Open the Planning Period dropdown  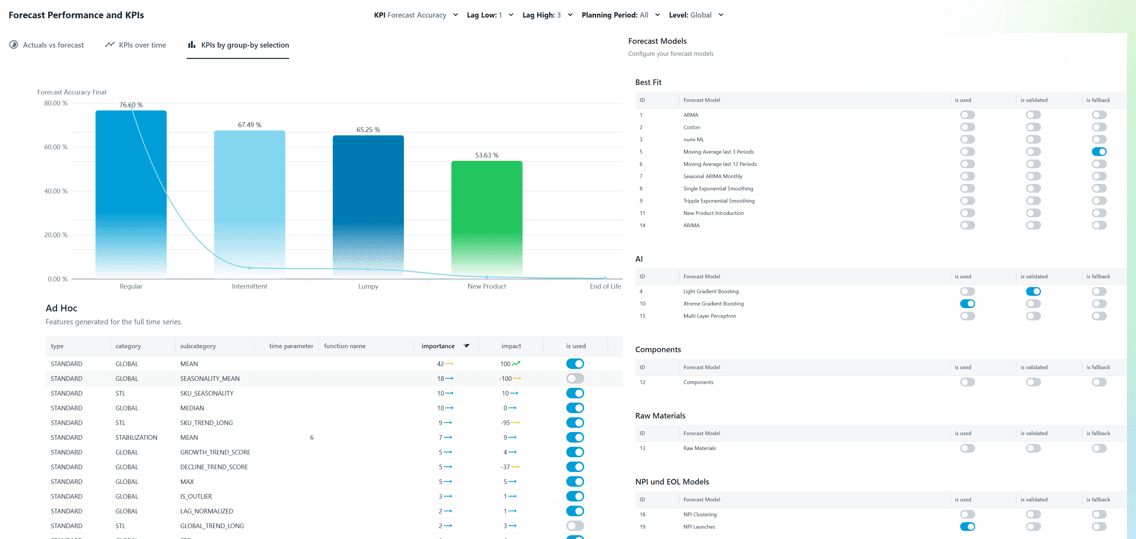pos(620,15)
